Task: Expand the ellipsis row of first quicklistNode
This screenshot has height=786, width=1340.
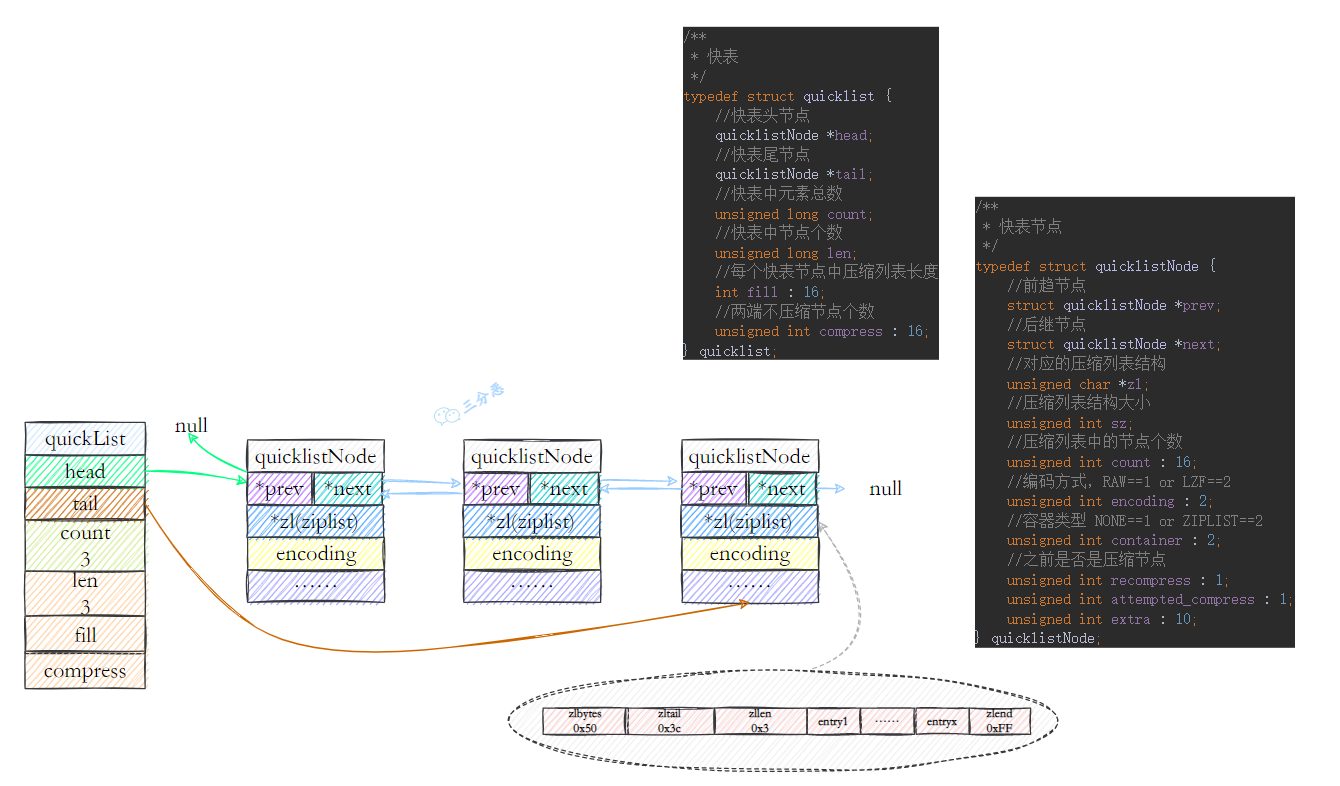Action: (x=316, y=588)
